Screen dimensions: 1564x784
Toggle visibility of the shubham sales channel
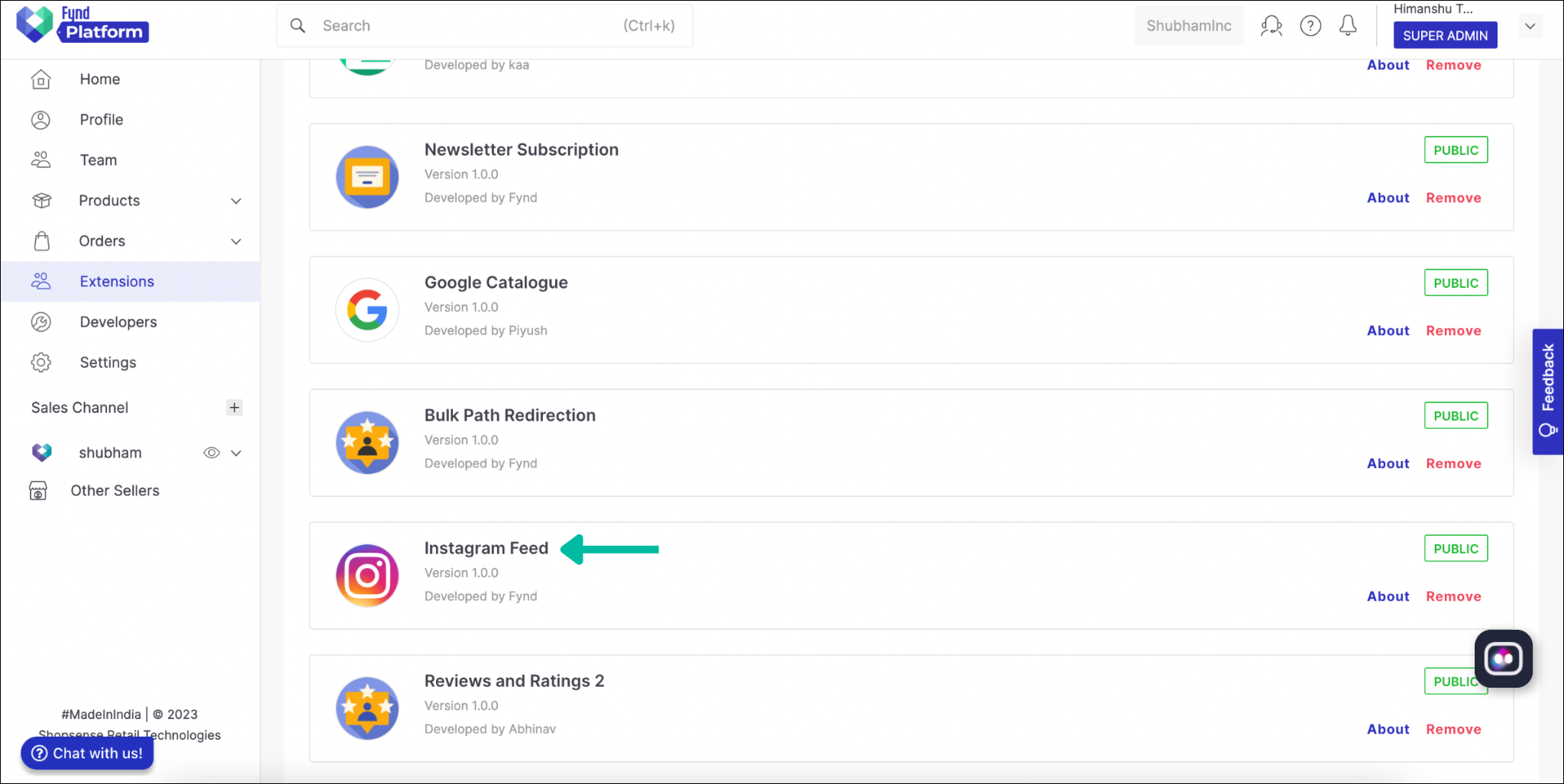(x=212, y=452)
